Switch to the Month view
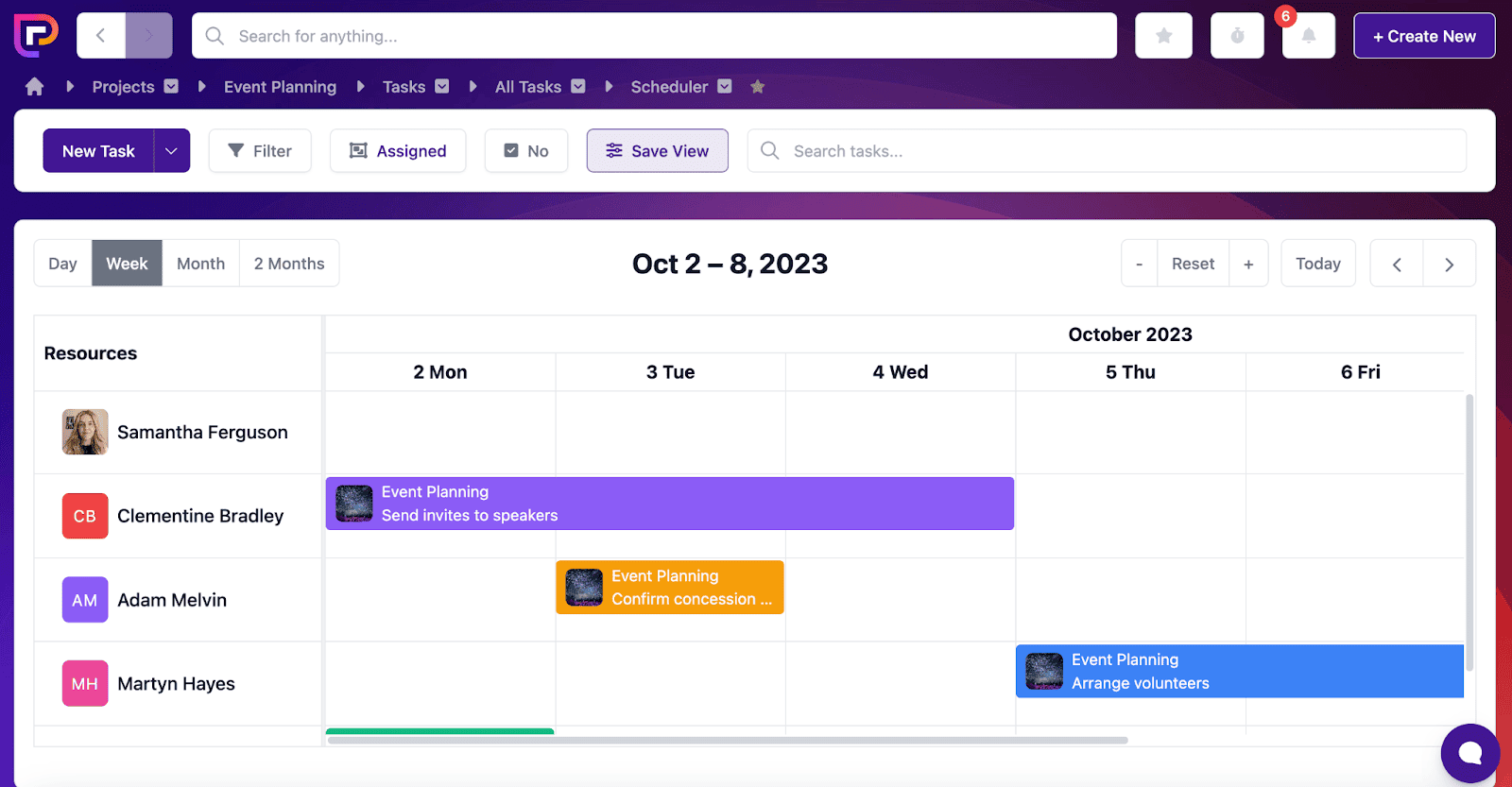Screen dimensions: 1512x787 (200, 264)
